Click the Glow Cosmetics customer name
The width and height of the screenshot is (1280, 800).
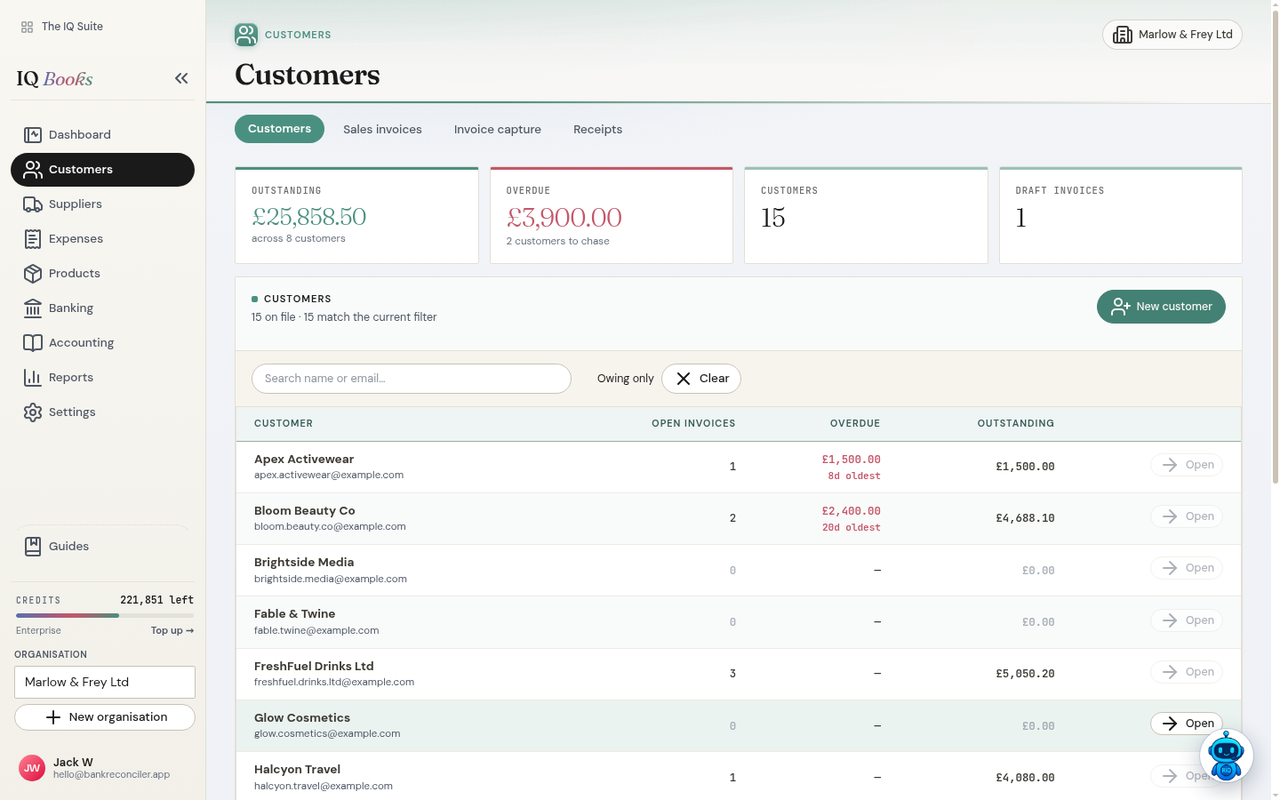(x=302, y=718)
